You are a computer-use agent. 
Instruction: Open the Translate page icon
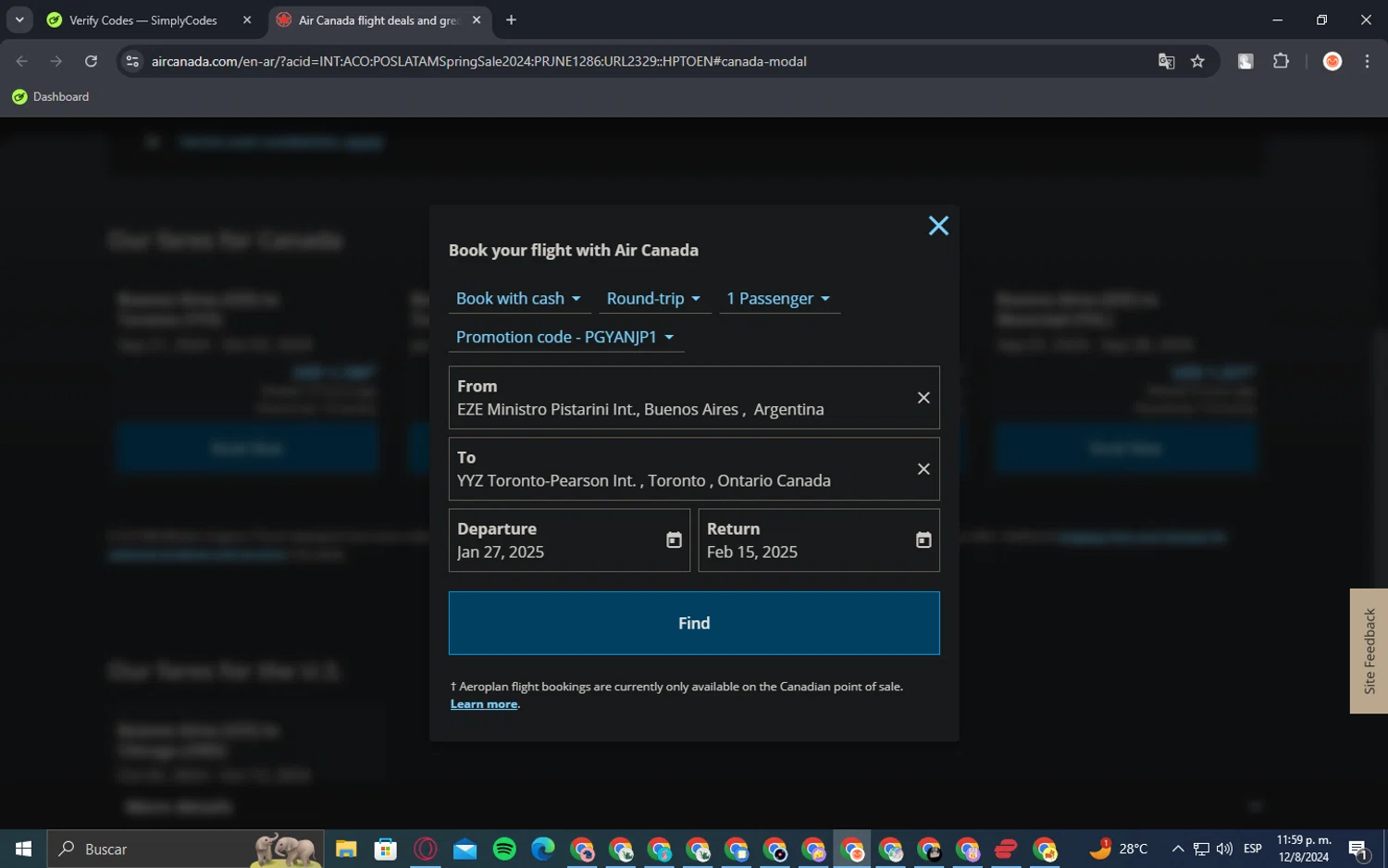click(x=1166, y=61)
